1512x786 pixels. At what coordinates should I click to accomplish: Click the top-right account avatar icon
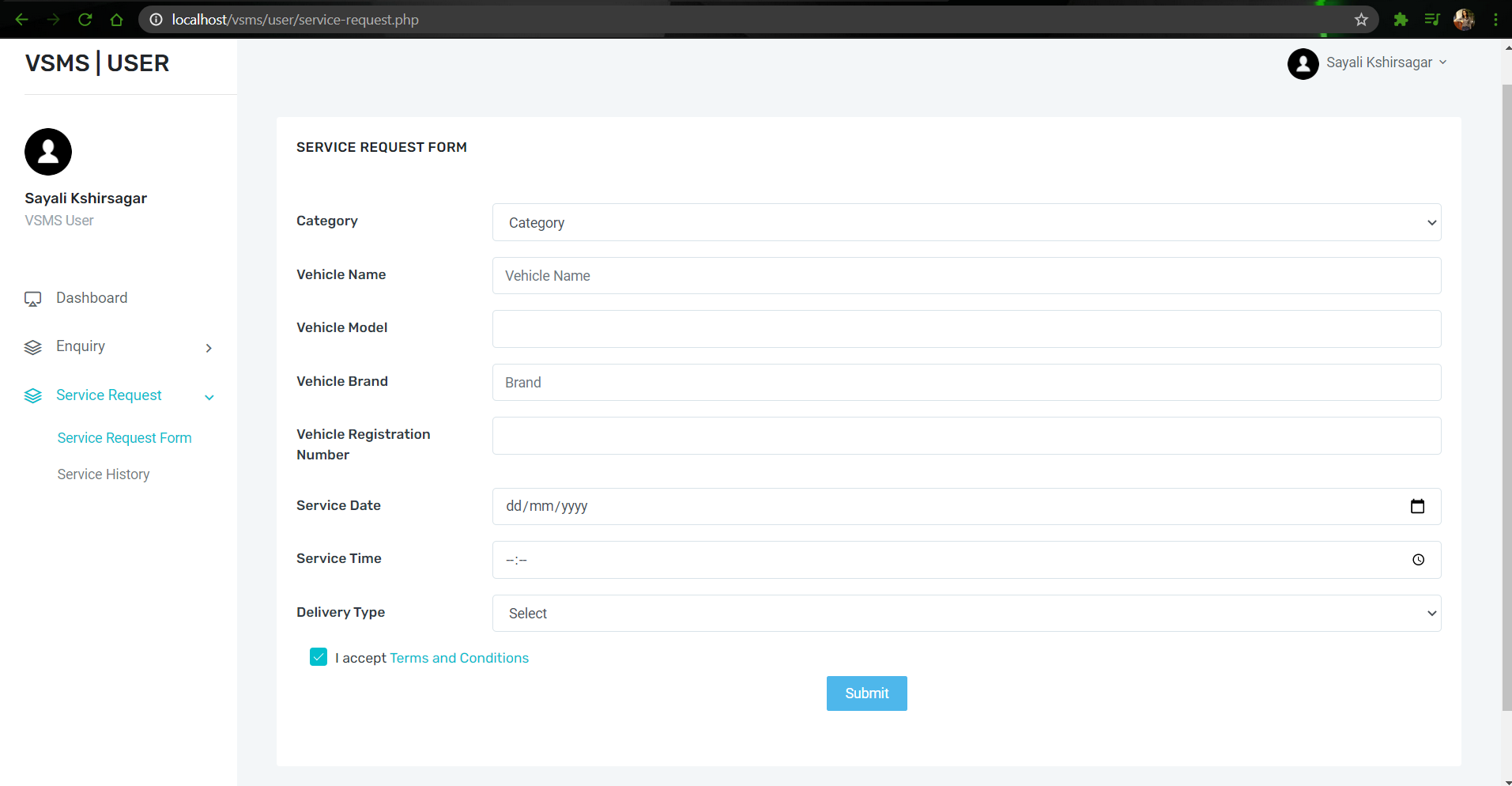click(1303, 64)
